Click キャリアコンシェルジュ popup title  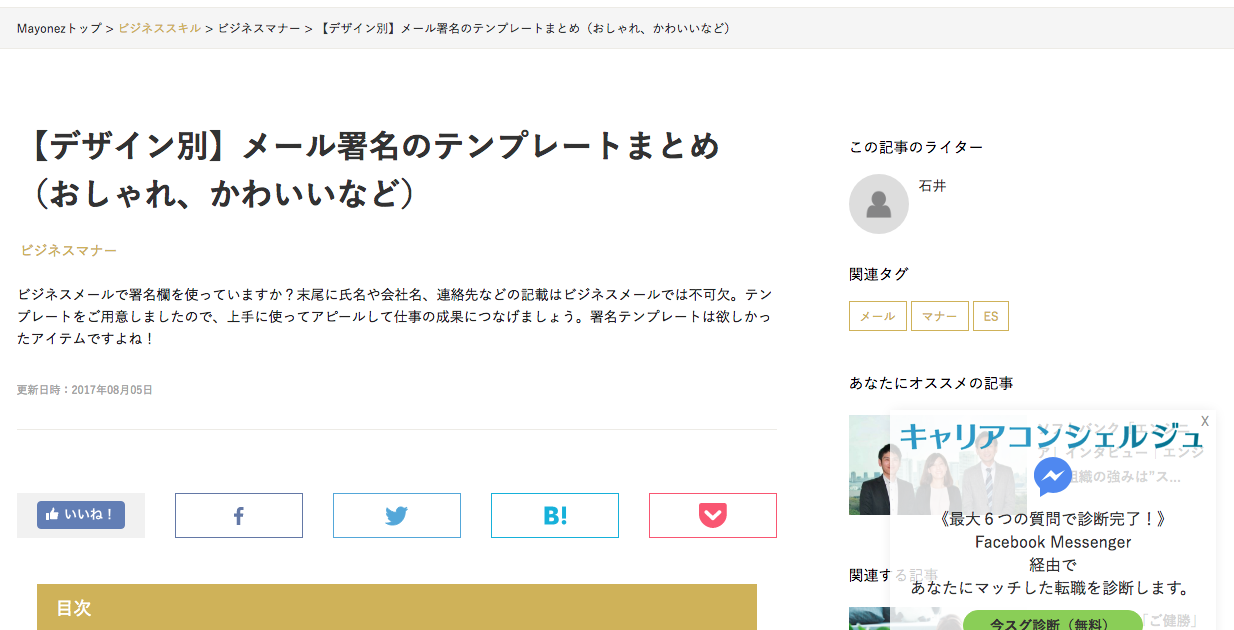(x=1051, y=437)
